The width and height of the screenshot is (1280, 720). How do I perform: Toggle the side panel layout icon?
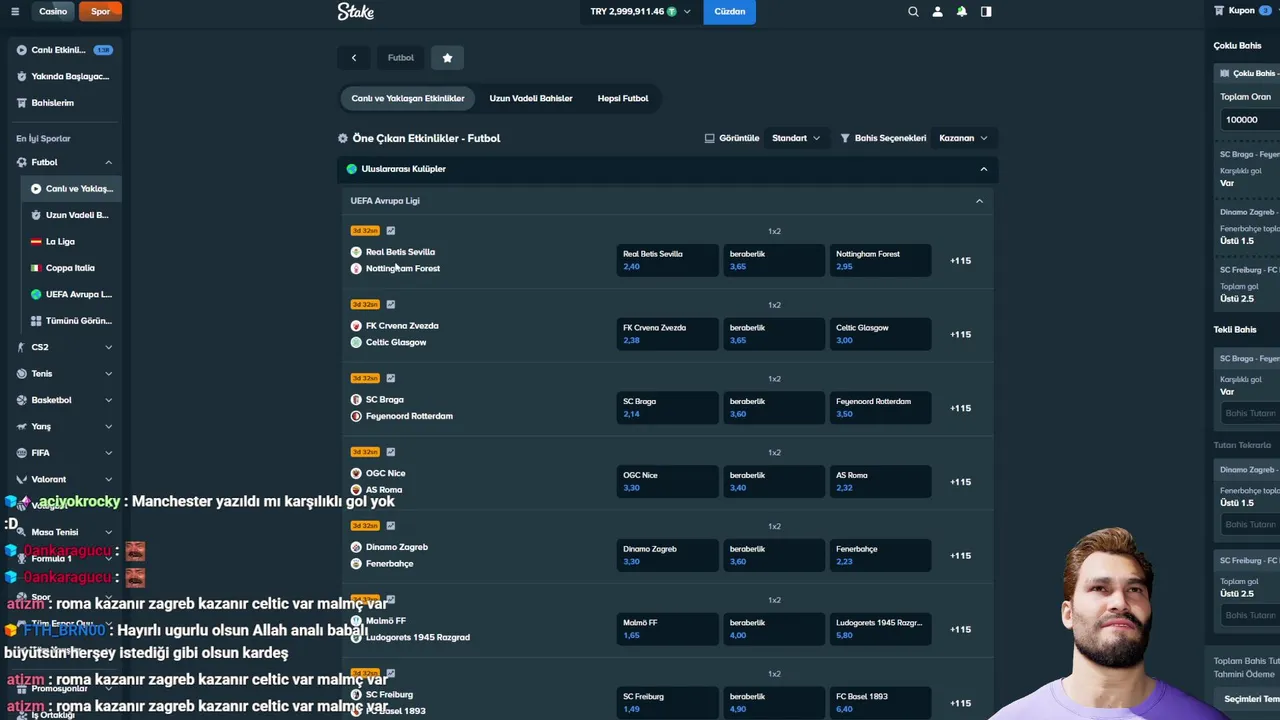pos(986,12)
